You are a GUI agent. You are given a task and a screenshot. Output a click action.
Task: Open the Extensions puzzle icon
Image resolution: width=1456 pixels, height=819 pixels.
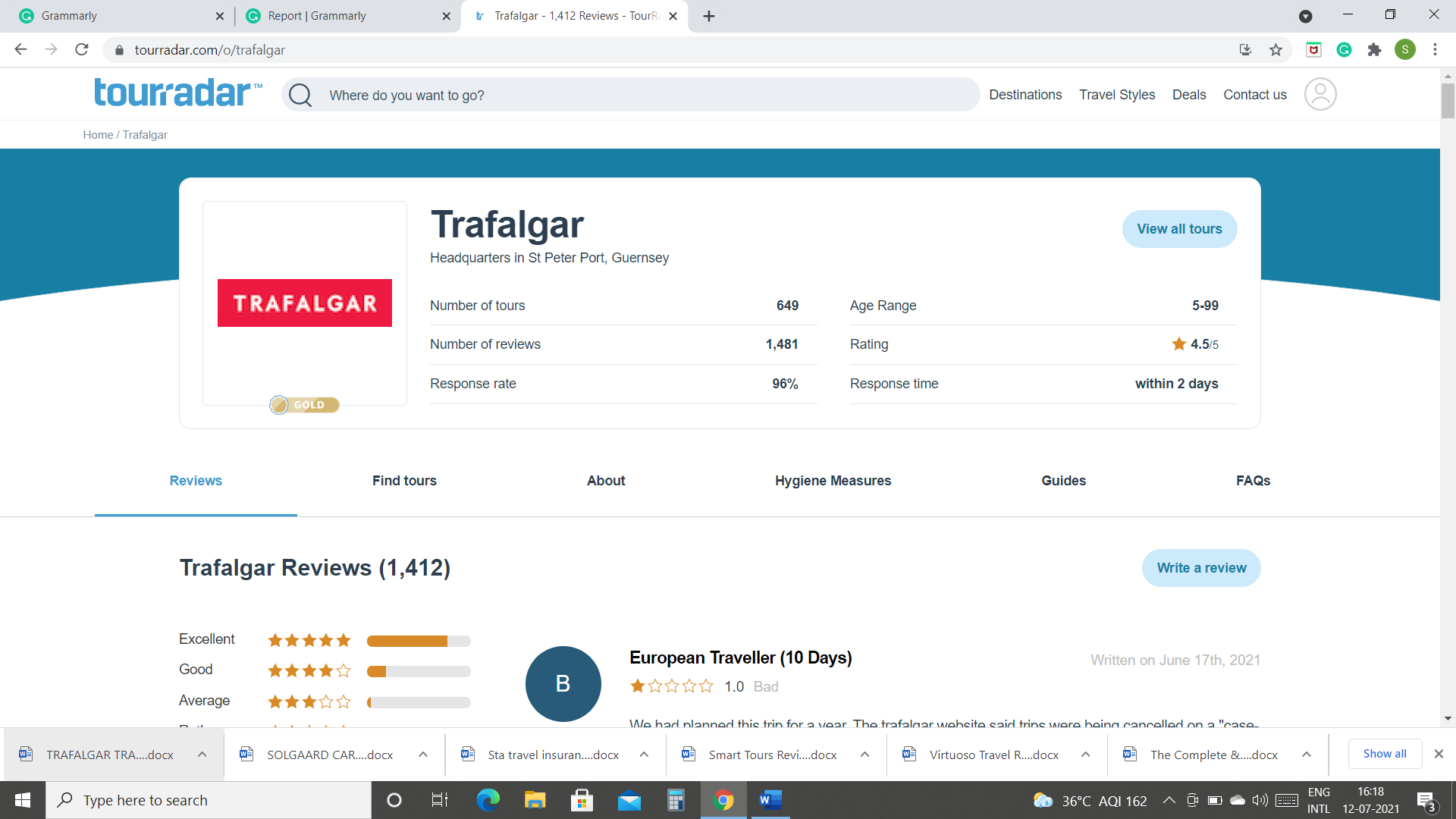[1374, 50]
